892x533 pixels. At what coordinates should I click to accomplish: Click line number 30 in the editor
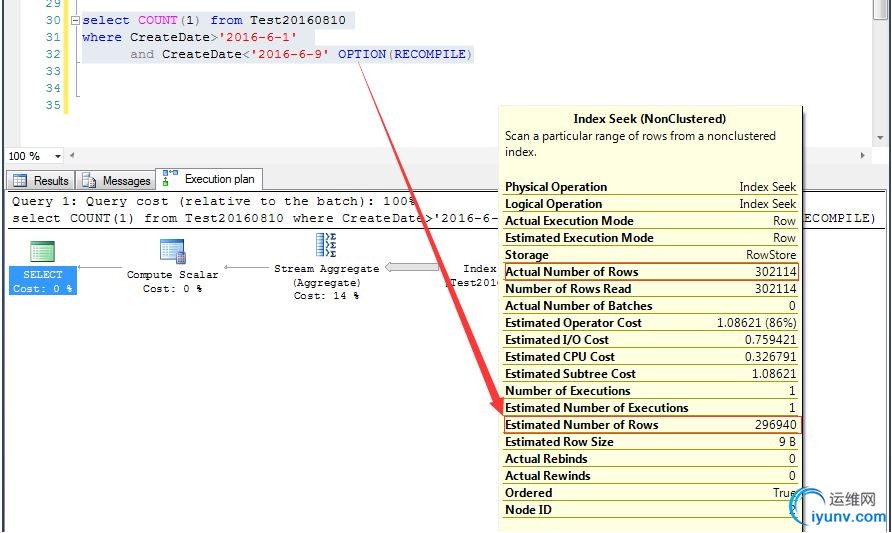(53, 20)
